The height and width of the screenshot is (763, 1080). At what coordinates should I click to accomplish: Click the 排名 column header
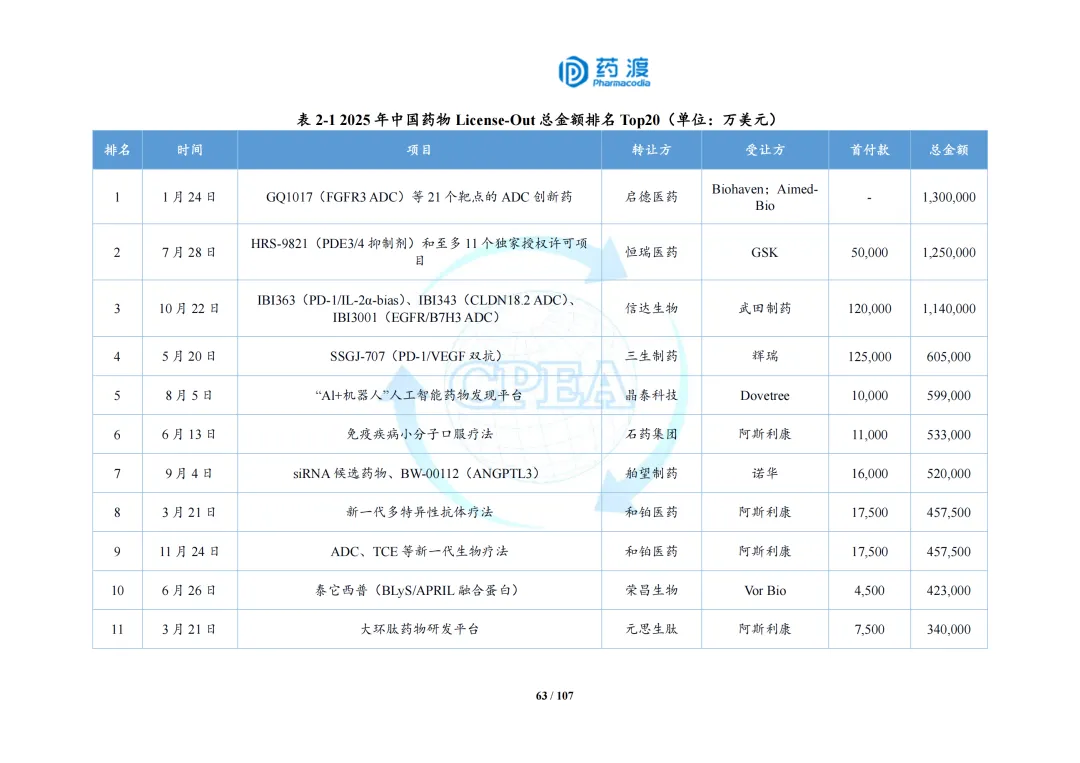click(117, 150)
